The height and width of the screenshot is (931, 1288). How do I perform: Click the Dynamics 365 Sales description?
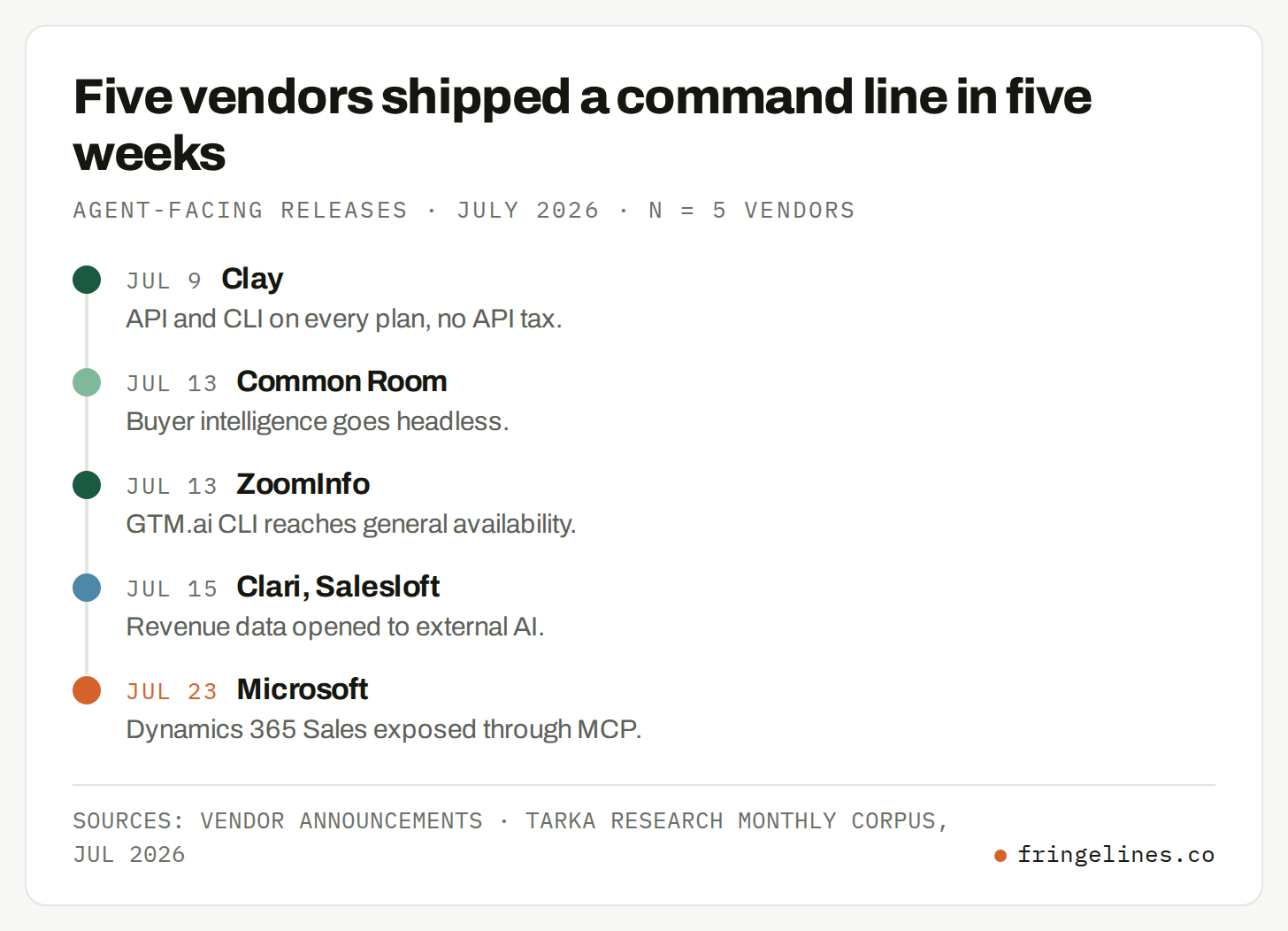(384, 729)
